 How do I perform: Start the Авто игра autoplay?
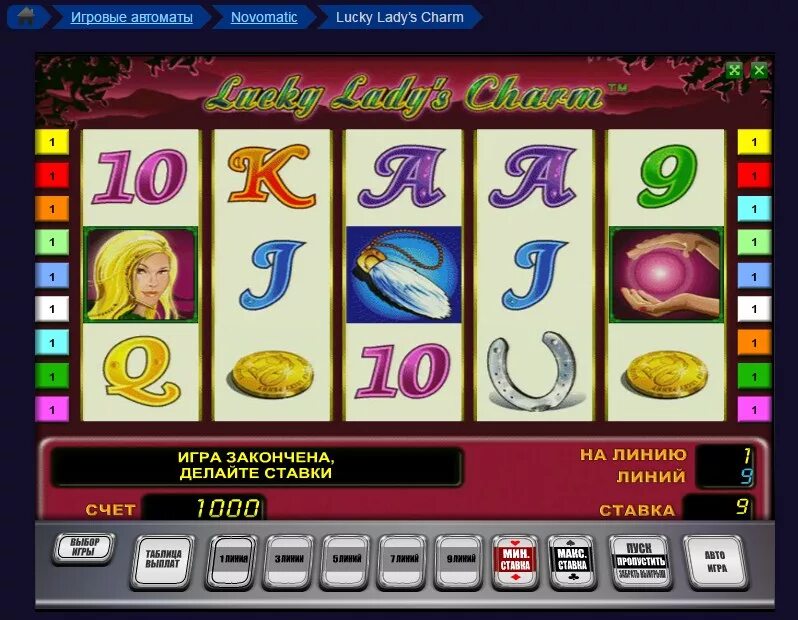(x=716, y=561)
